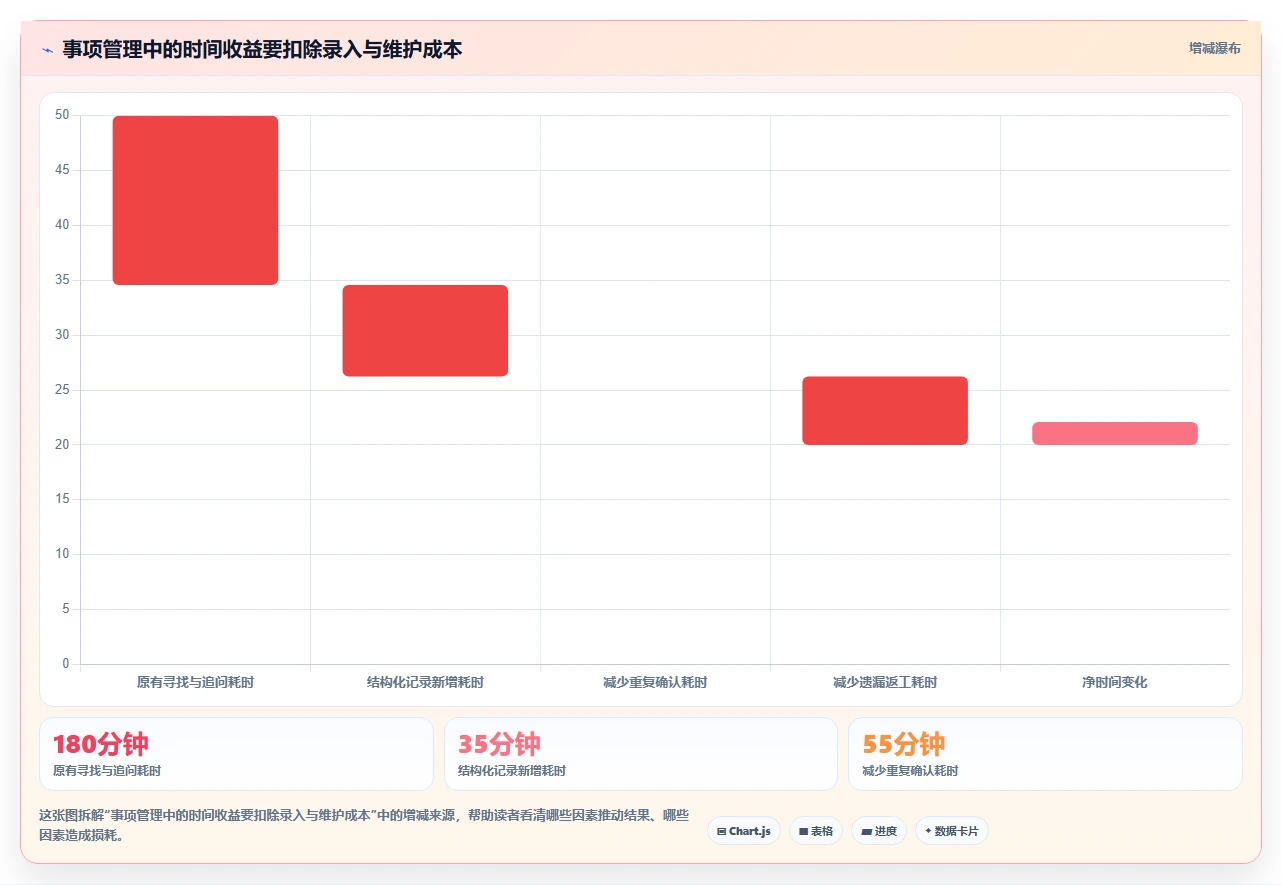The height and width of the screenshot is (885, 1282).
Task: Click x-axis label 结构化记录新增耗时
Action: [x=425, y=683]
